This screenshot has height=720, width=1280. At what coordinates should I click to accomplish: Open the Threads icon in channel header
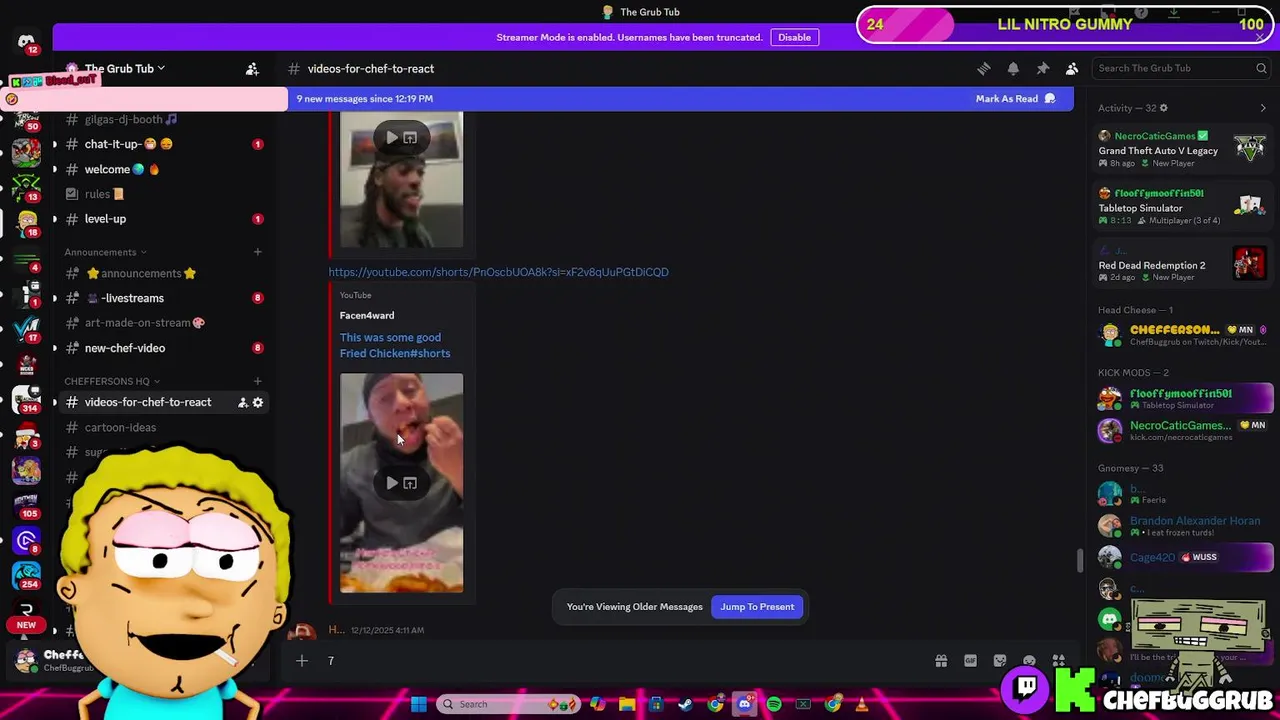click(x=984, y=68)
